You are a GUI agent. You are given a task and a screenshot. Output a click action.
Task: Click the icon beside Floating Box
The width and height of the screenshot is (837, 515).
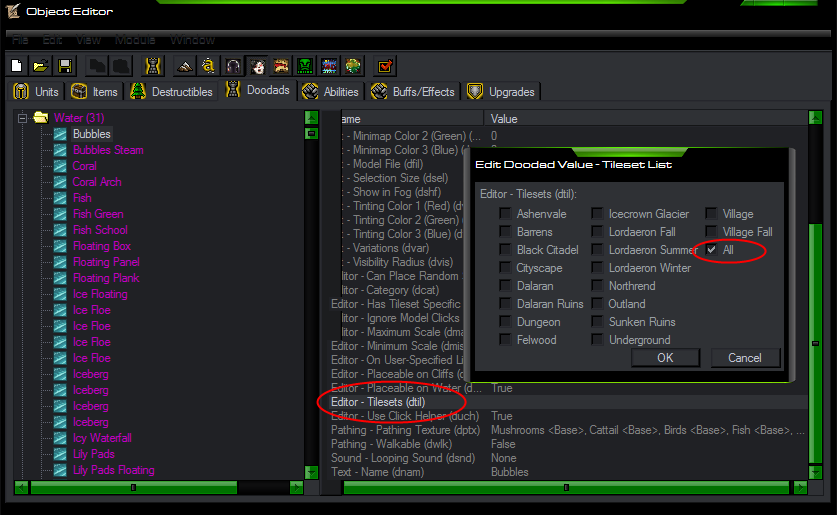[60, 246]
